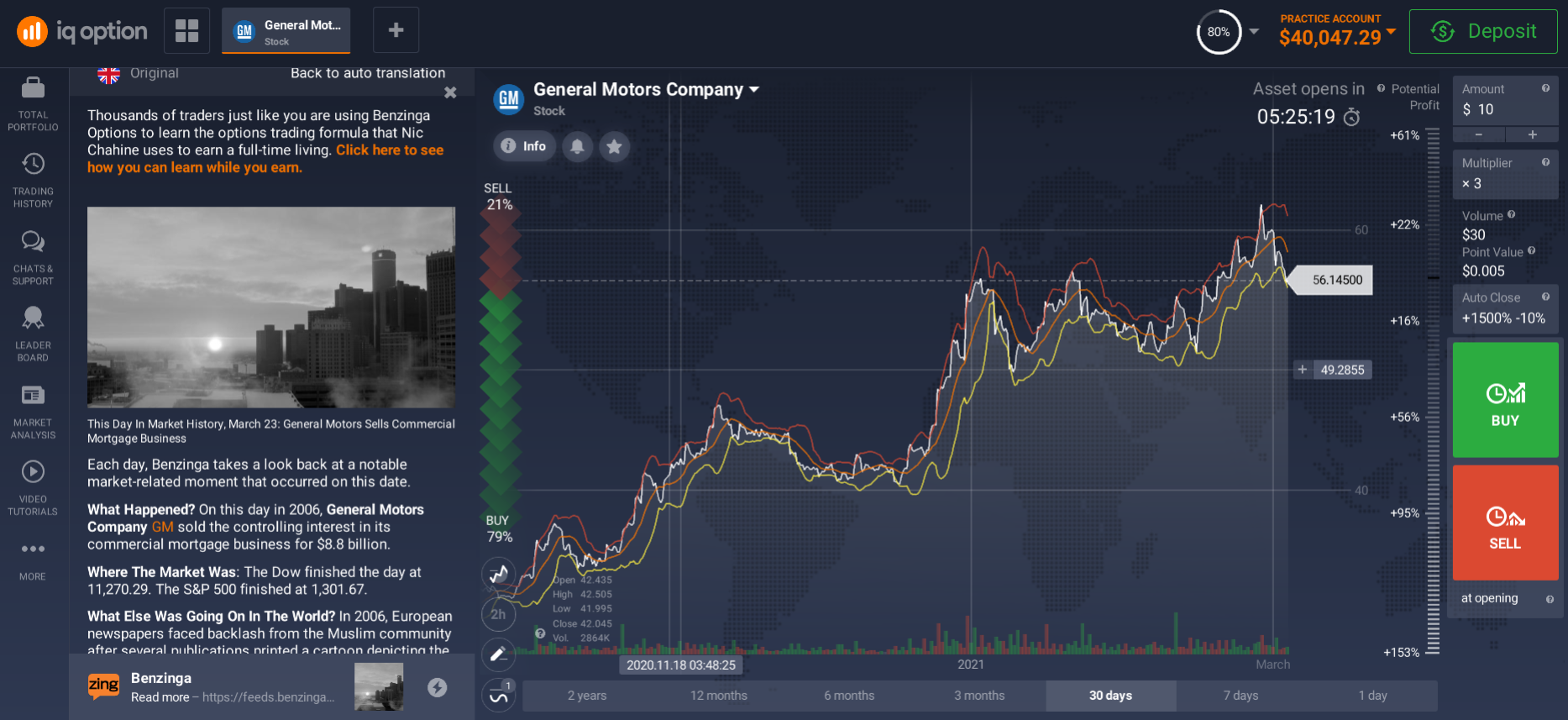The image size is (1568, 720).
Task: Open Market Analysis in sidebar
Action: pyautogui.click(x=33, y=412)
